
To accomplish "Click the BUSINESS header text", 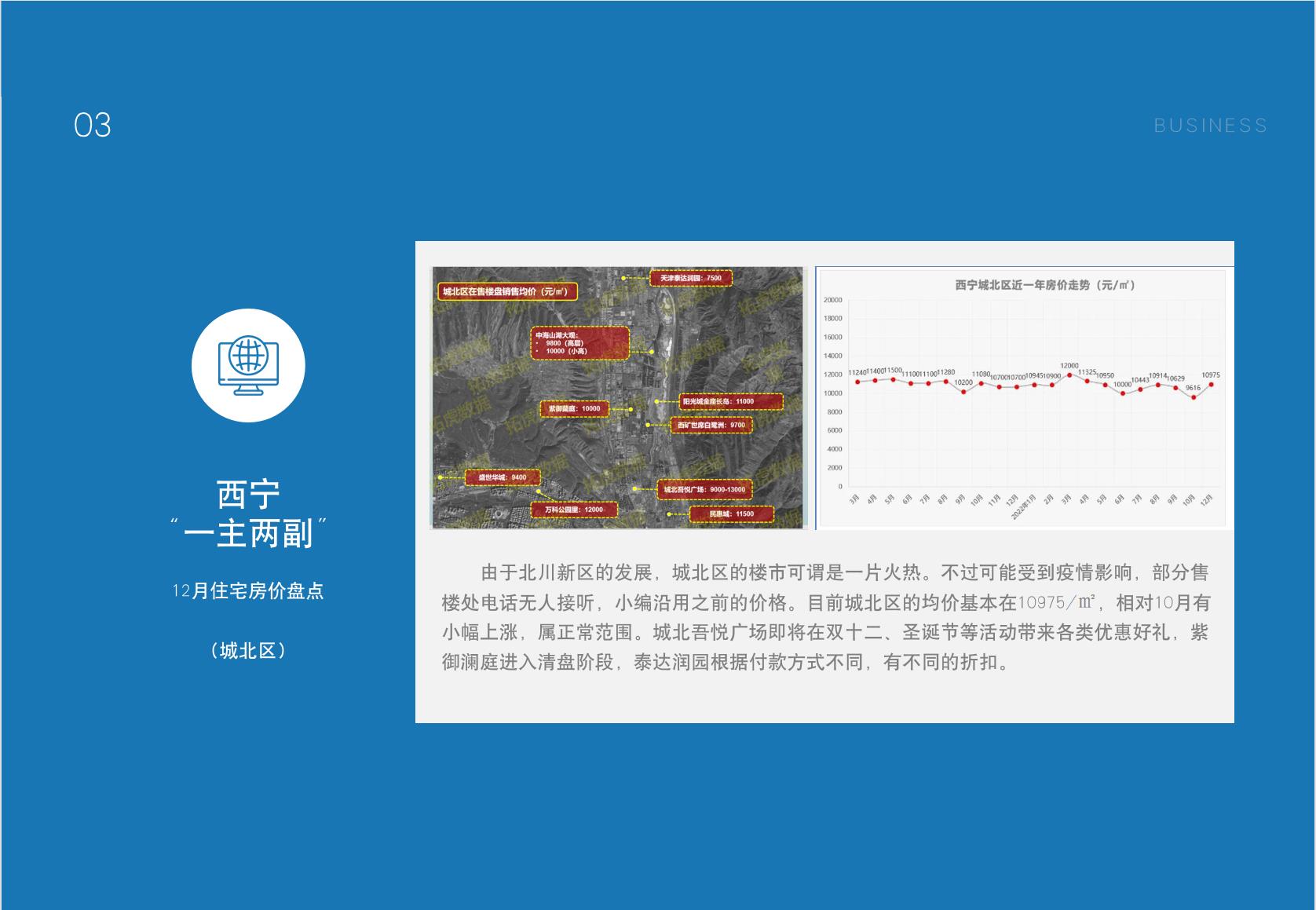I will [x=1210, y=126].
